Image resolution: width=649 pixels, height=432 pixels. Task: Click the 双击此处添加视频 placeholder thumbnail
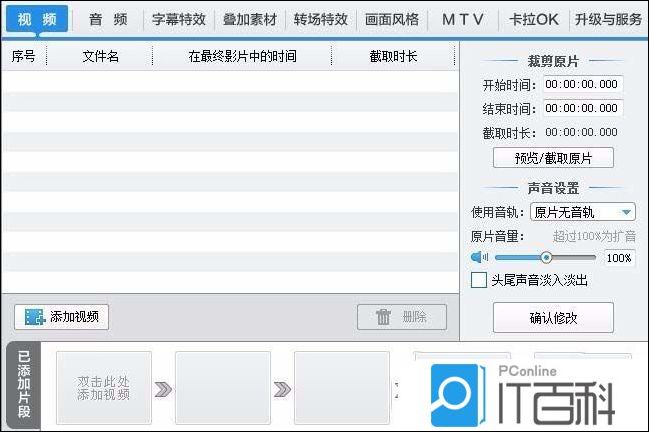tap(103, 388)
